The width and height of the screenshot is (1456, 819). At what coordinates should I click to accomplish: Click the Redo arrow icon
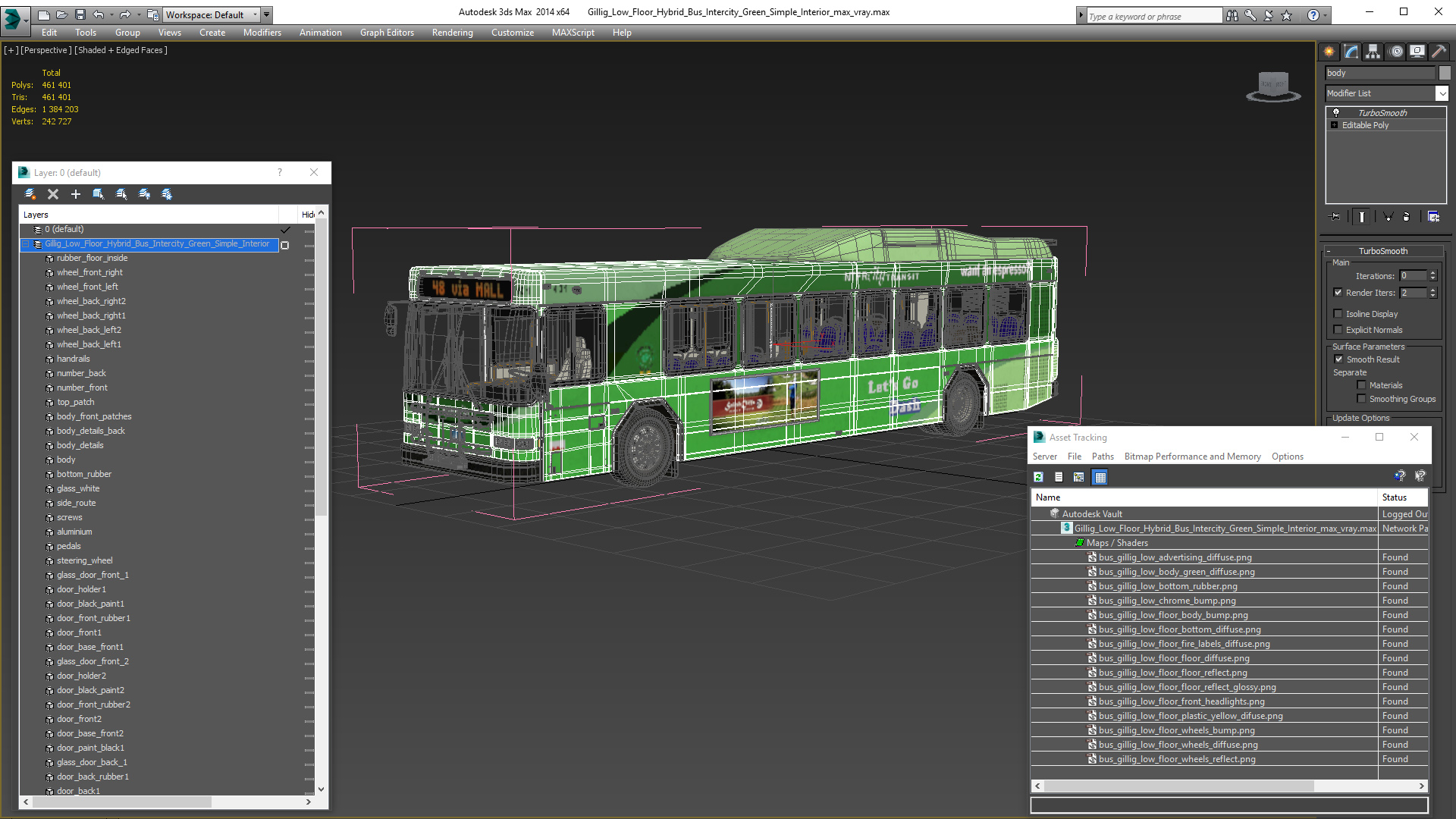click(125, 14)
